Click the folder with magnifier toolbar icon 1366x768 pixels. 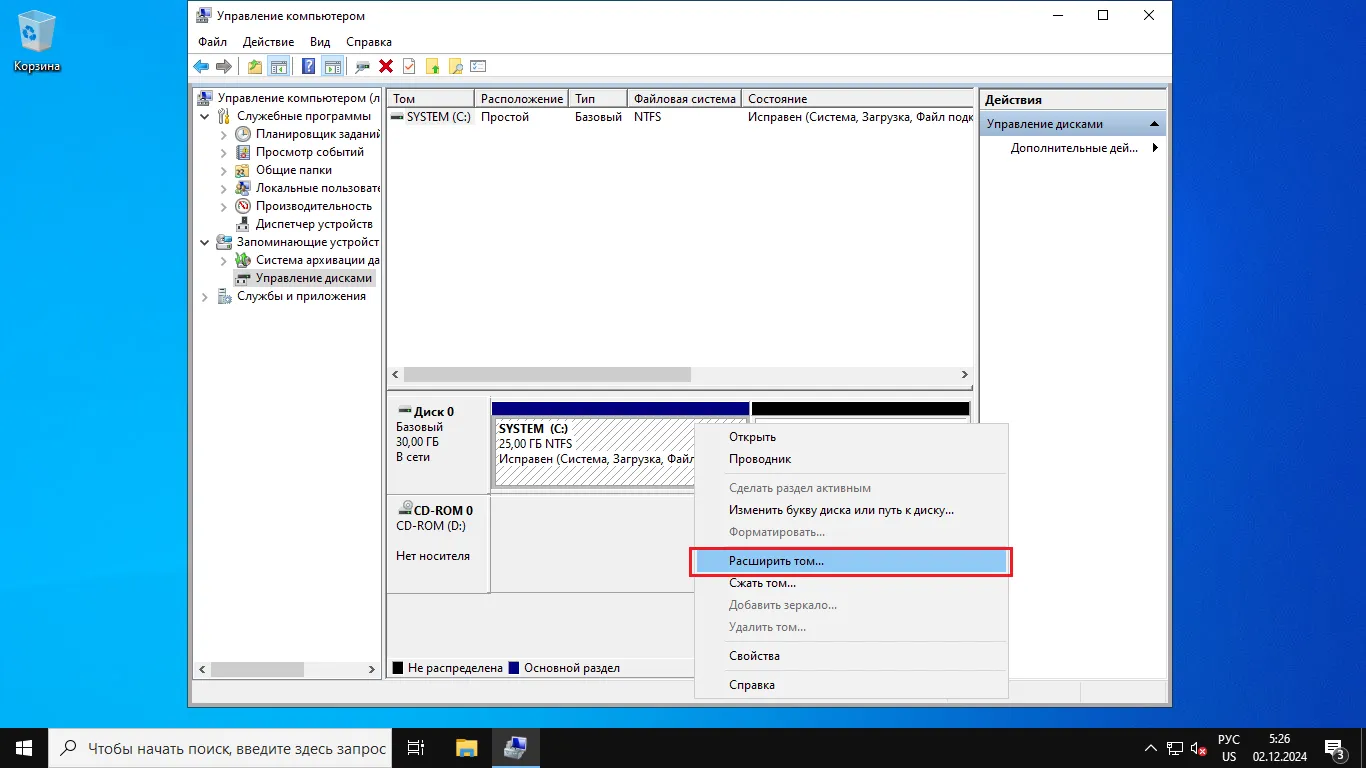click(456, 67)
